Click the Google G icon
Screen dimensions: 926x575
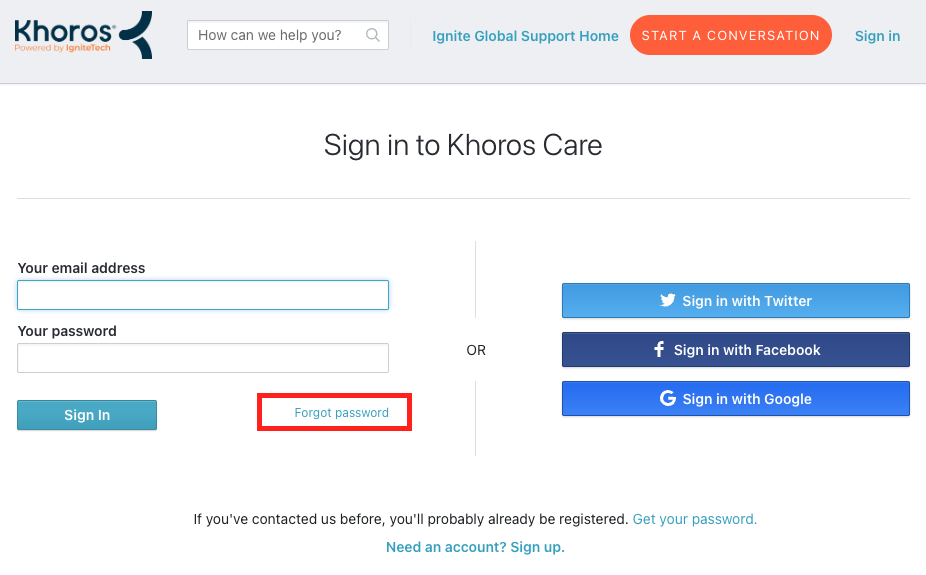667,398
